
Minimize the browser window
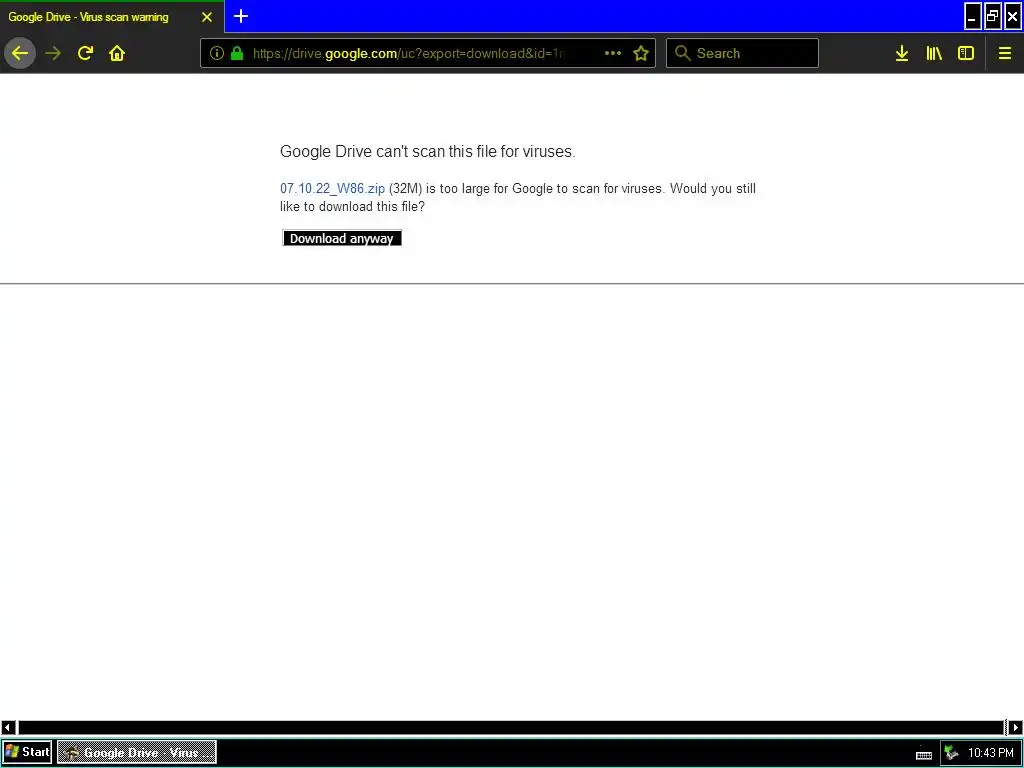pyautogui.click(x=972, y=17)
